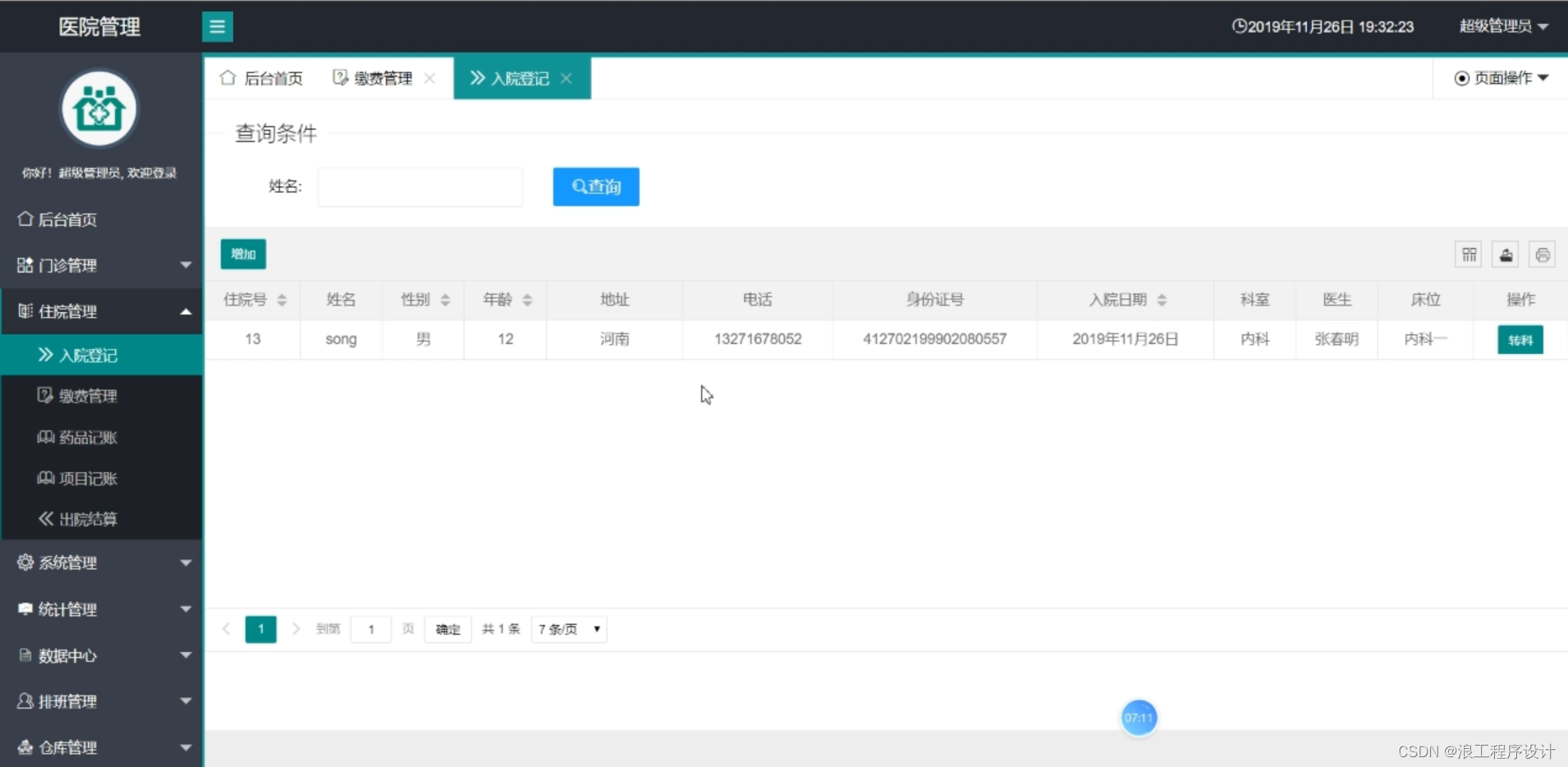The image size is (1568, 767).
Task: Go to previous page arrow
Action: 227,629
